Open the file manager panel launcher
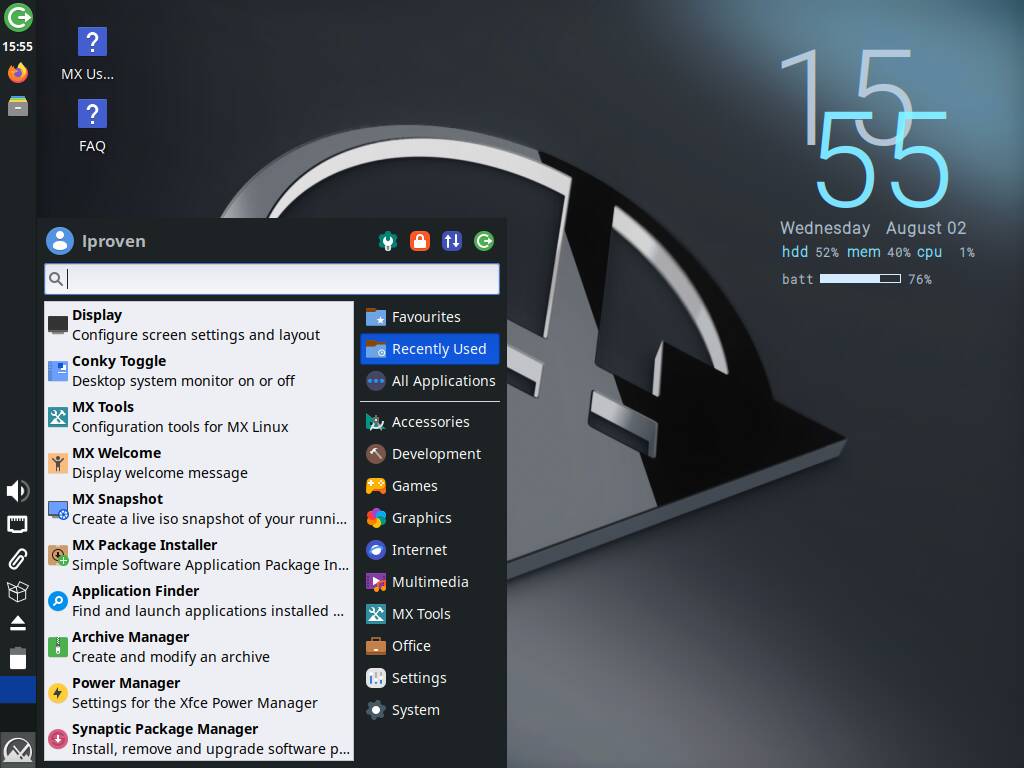 pyautogui.click(x=18, y=106)
